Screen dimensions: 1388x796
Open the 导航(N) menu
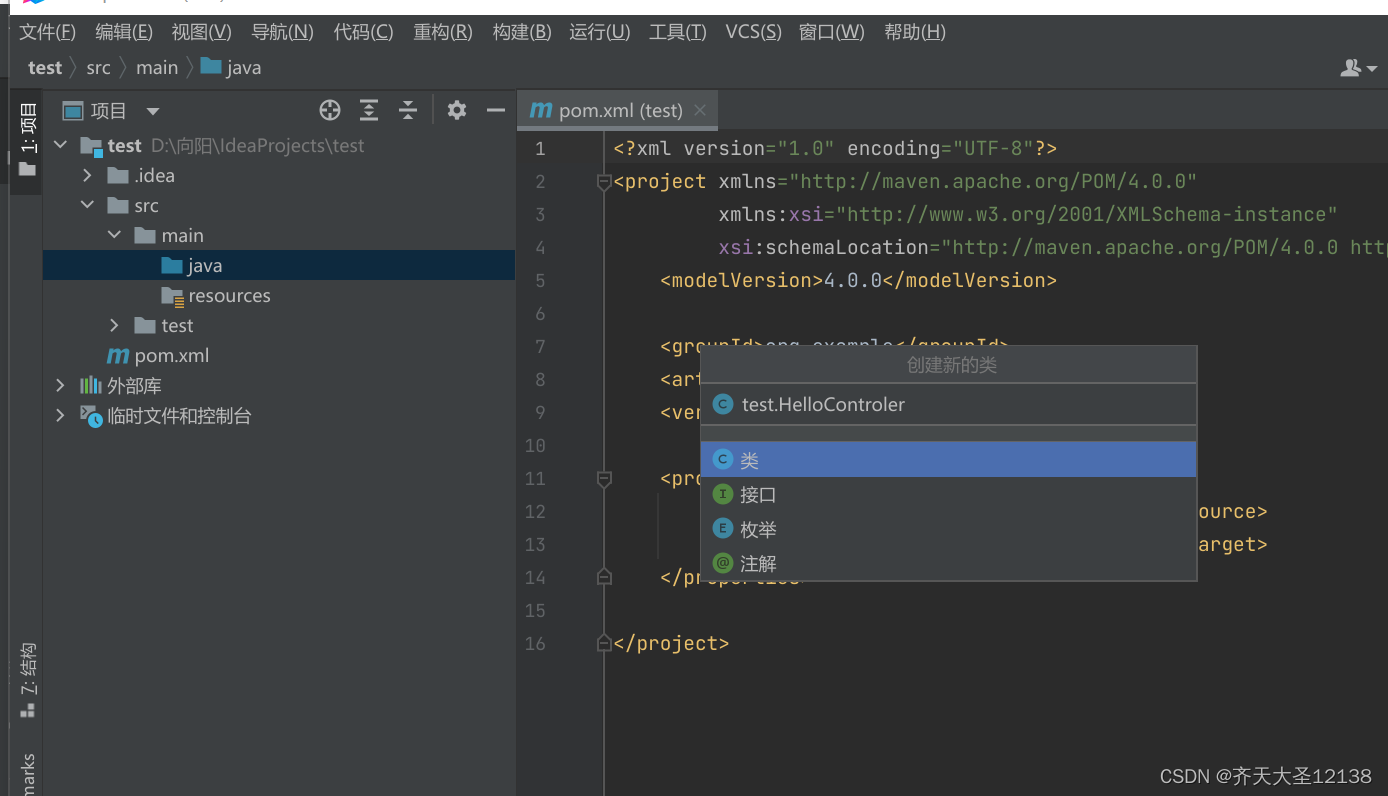(282, 32)
